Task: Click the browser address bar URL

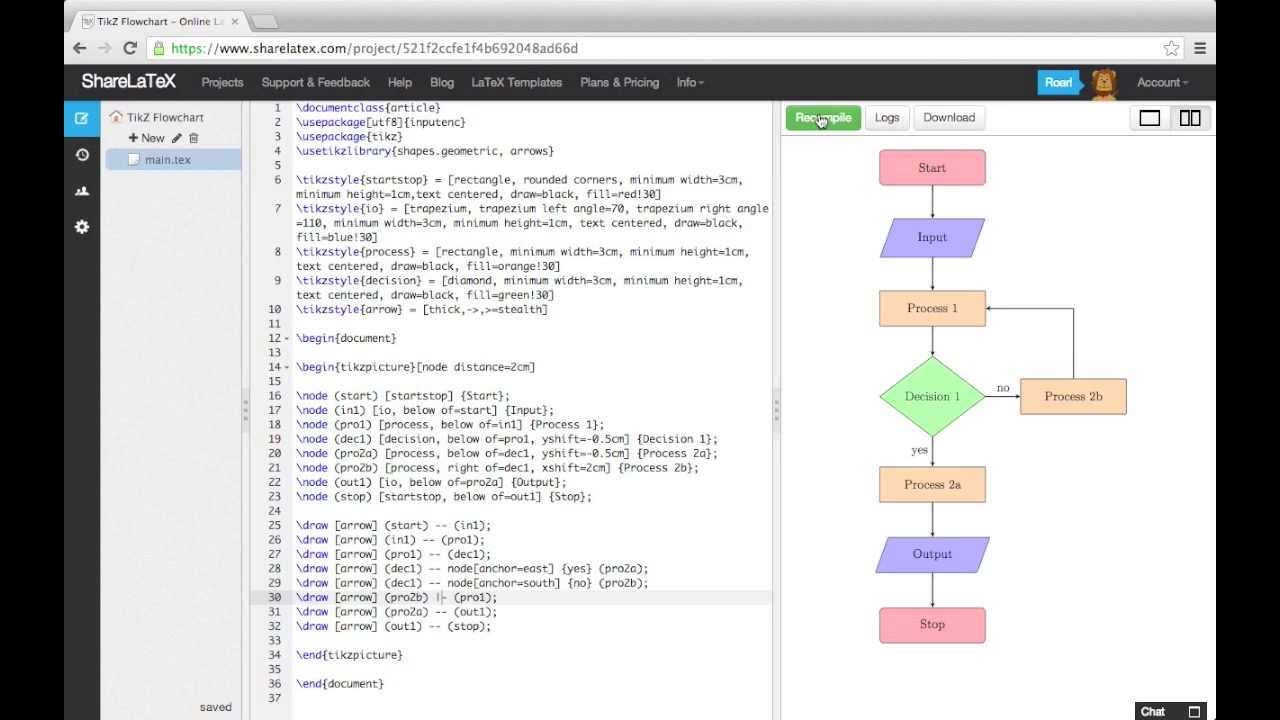Action: (x=374, y=48)
